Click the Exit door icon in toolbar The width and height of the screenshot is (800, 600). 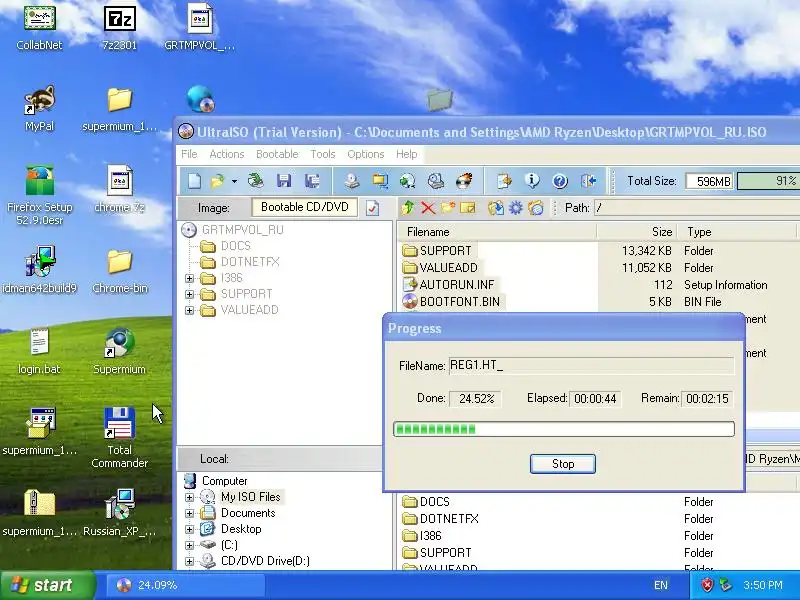coord(588,181)
